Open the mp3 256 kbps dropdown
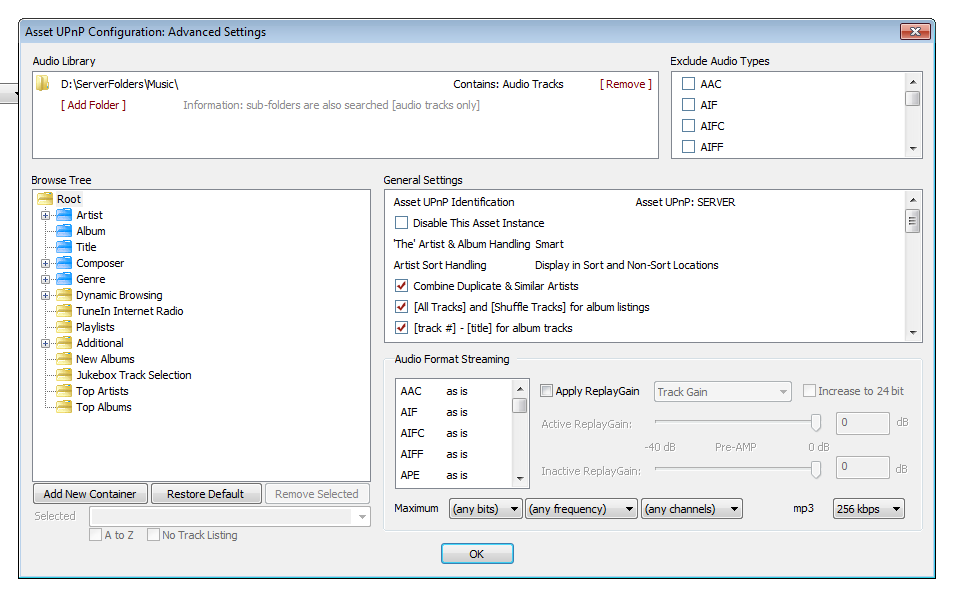Viewport: 953px width, 596px height. (868, 509)
